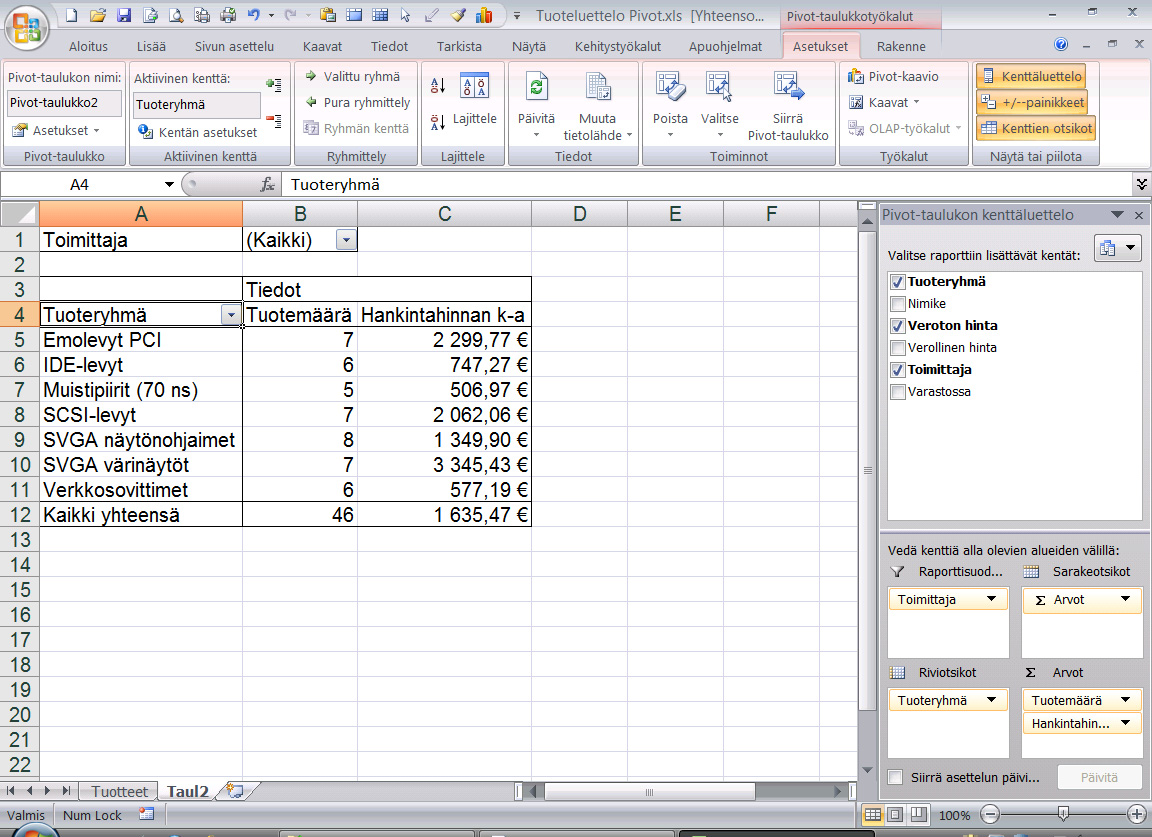Open the Excel help question mark

pos(1061,44)
